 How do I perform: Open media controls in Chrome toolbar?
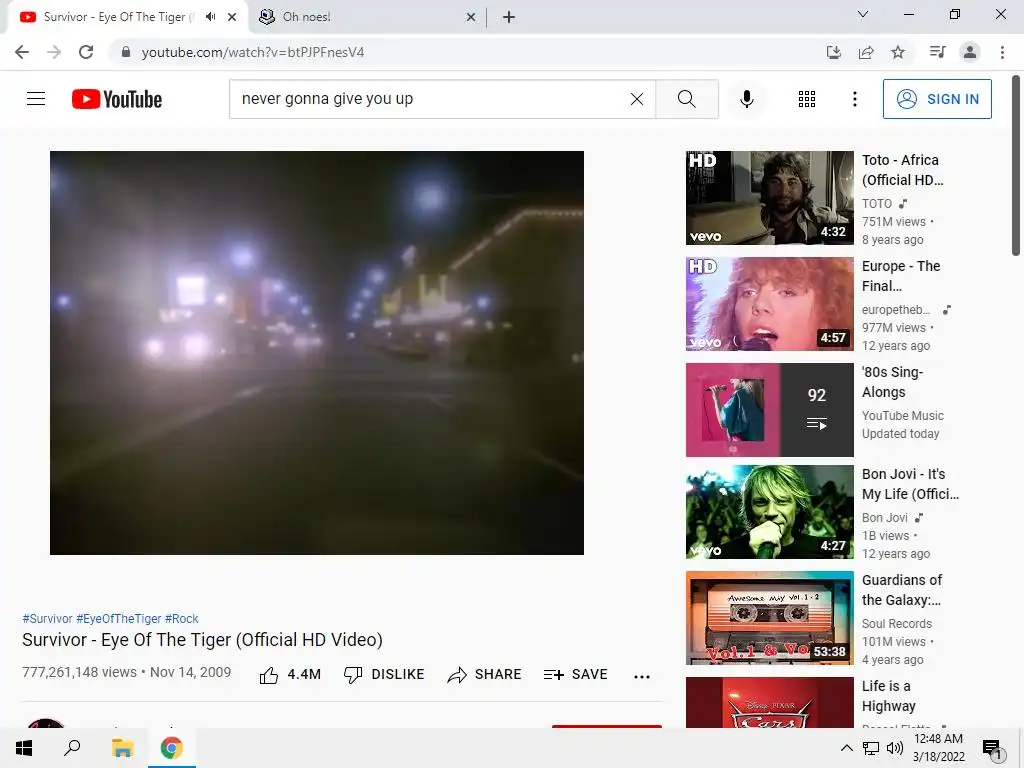pyautogui.click(x=937, y=52)
